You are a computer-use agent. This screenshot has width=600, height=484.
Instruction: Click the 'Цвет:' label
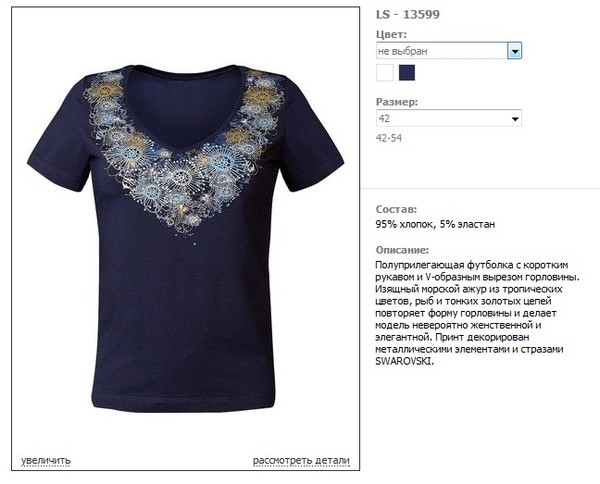click(391, 34)
